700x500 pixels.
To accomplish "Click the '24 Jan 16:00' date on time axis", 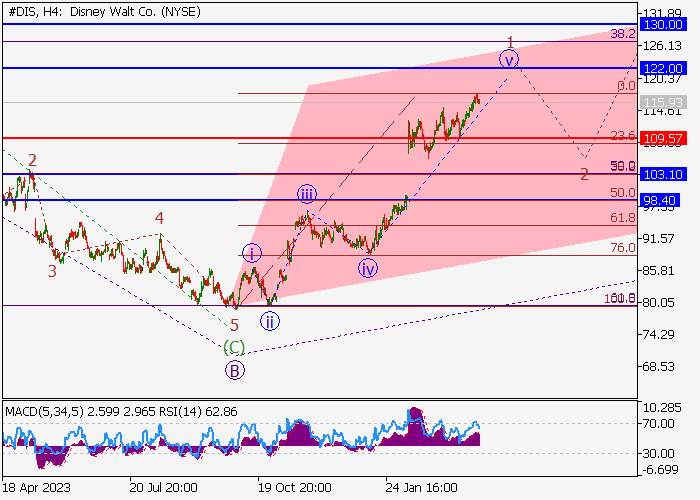I will click(421, 487).
